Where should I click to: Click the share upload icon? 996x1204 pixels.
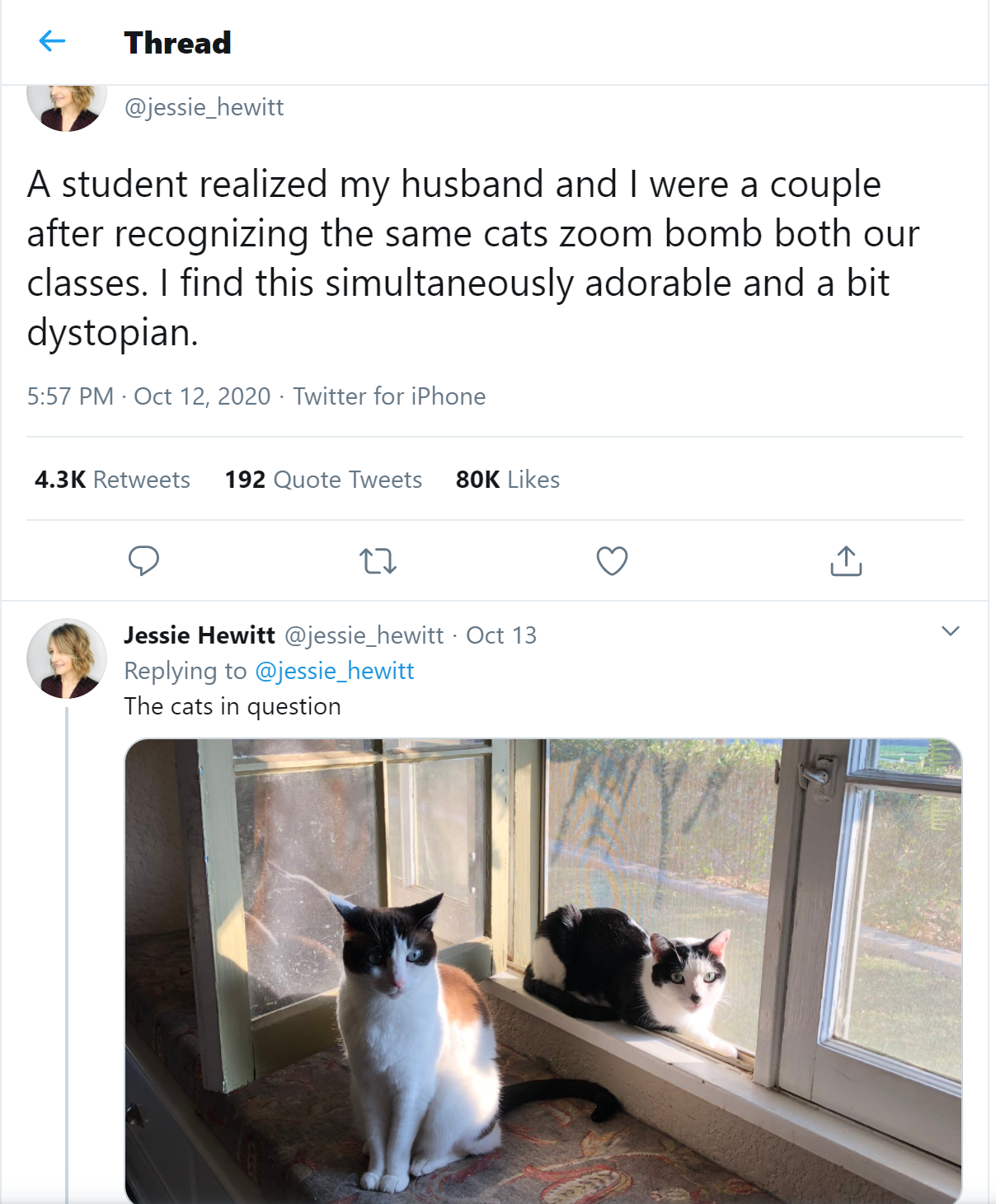[846, 561]
